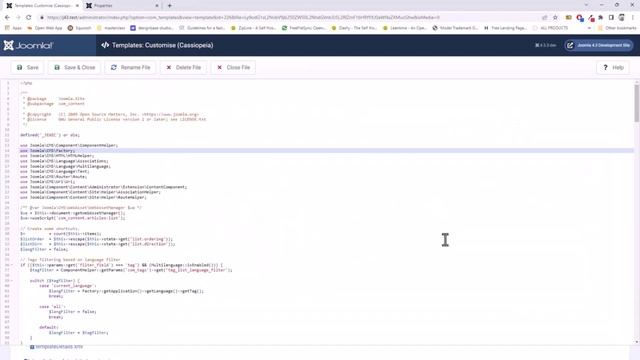The image size is (640, 360).
Task: Click the case 'current_language': line
Action: [68, 286]
